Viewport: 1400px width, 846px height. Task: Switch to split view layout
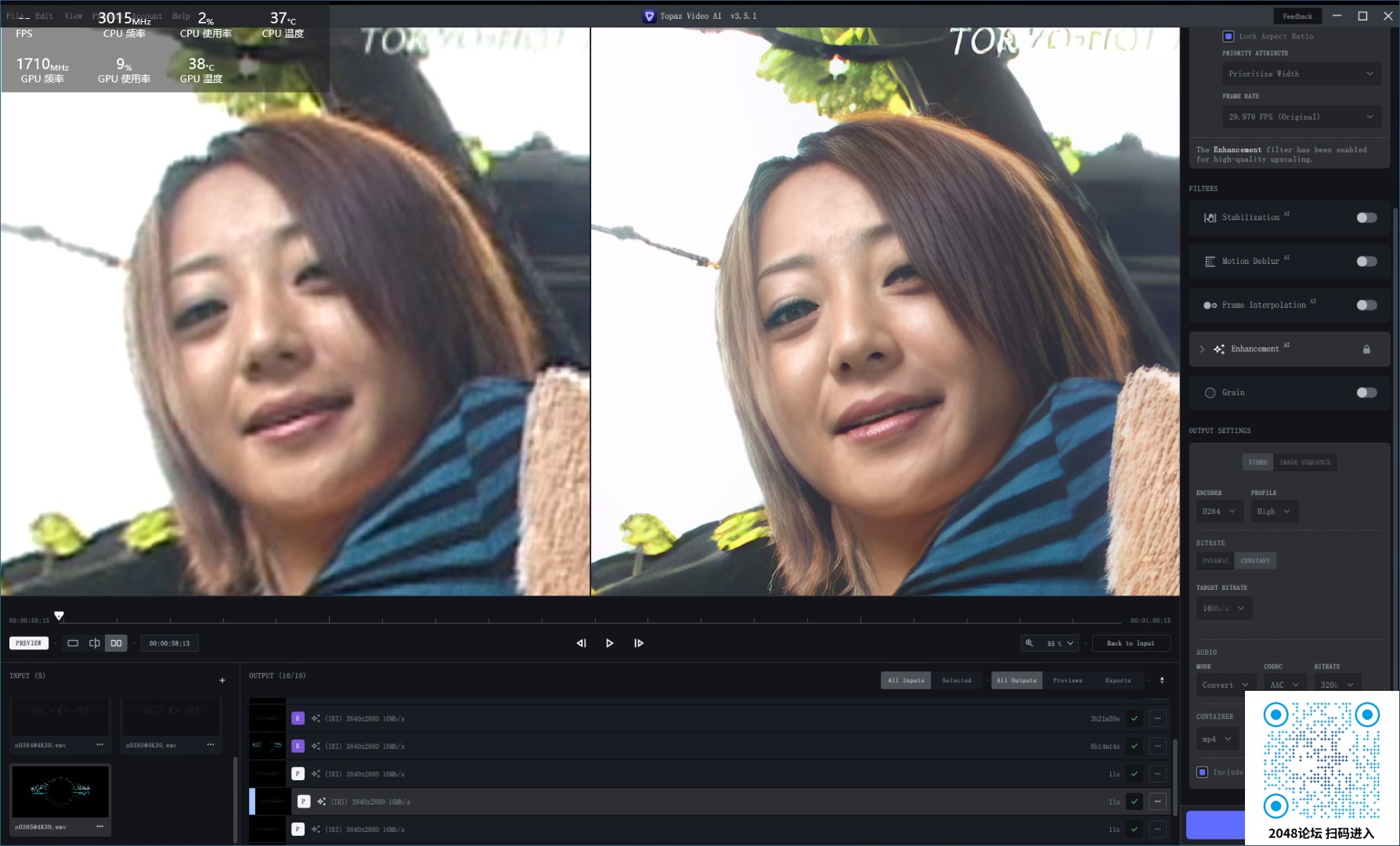point(95,643)
